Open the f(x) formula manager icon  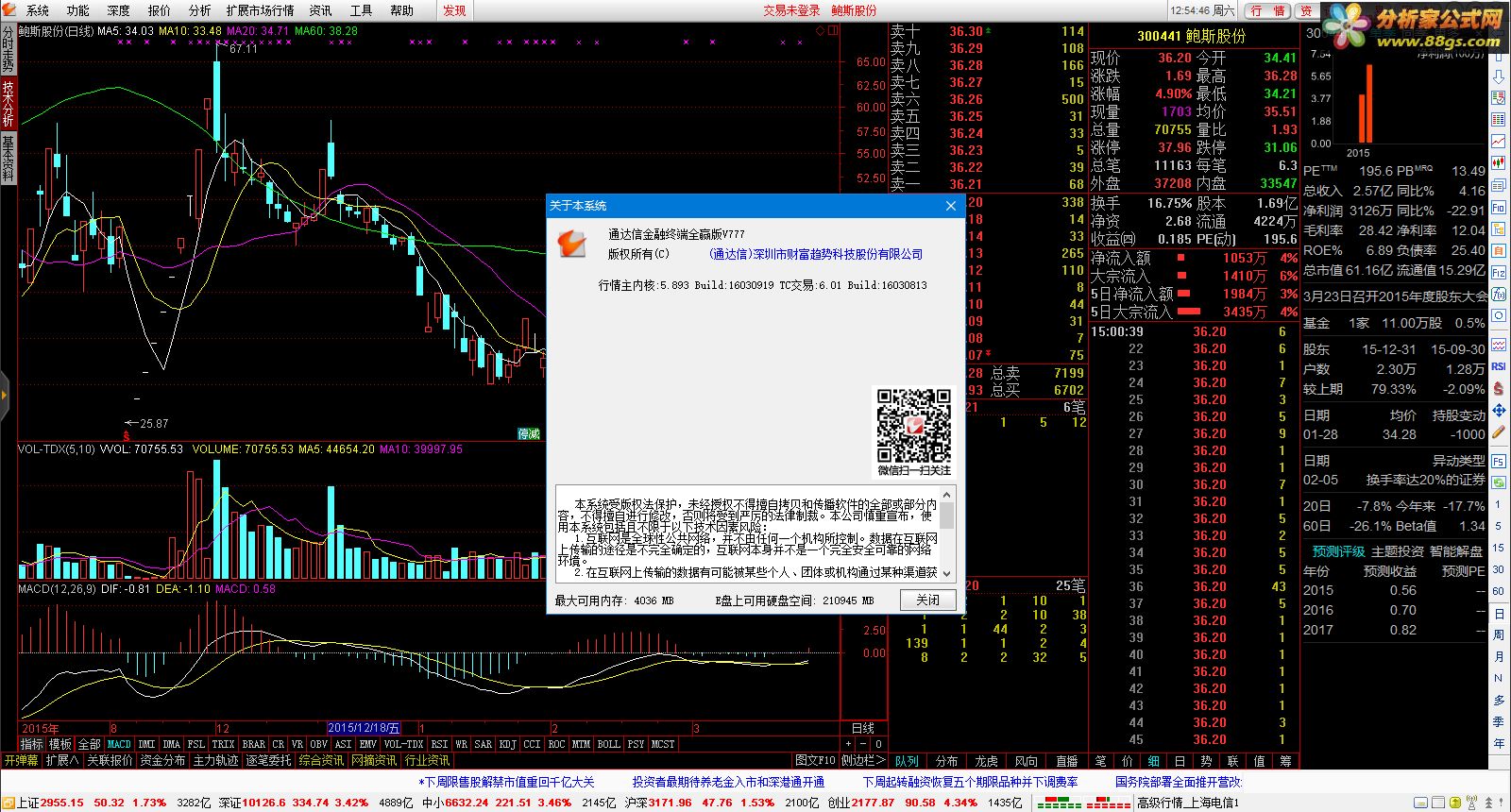(x=1499, y=294)
